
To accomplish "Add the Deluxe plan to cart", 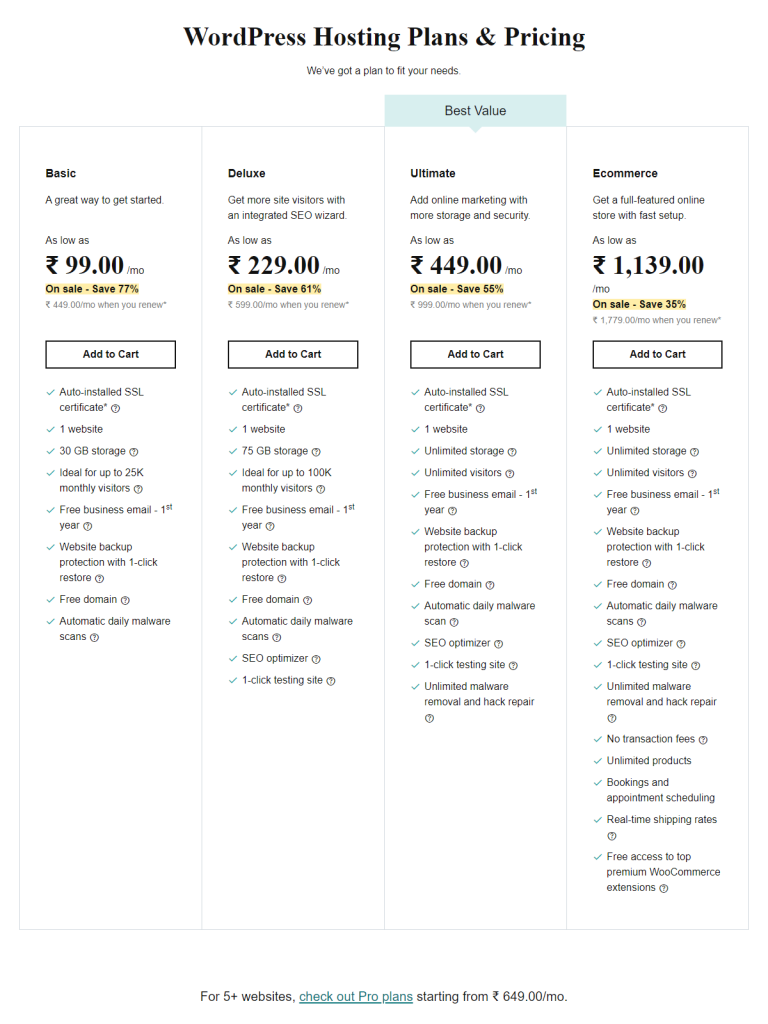I will (293, 354).
